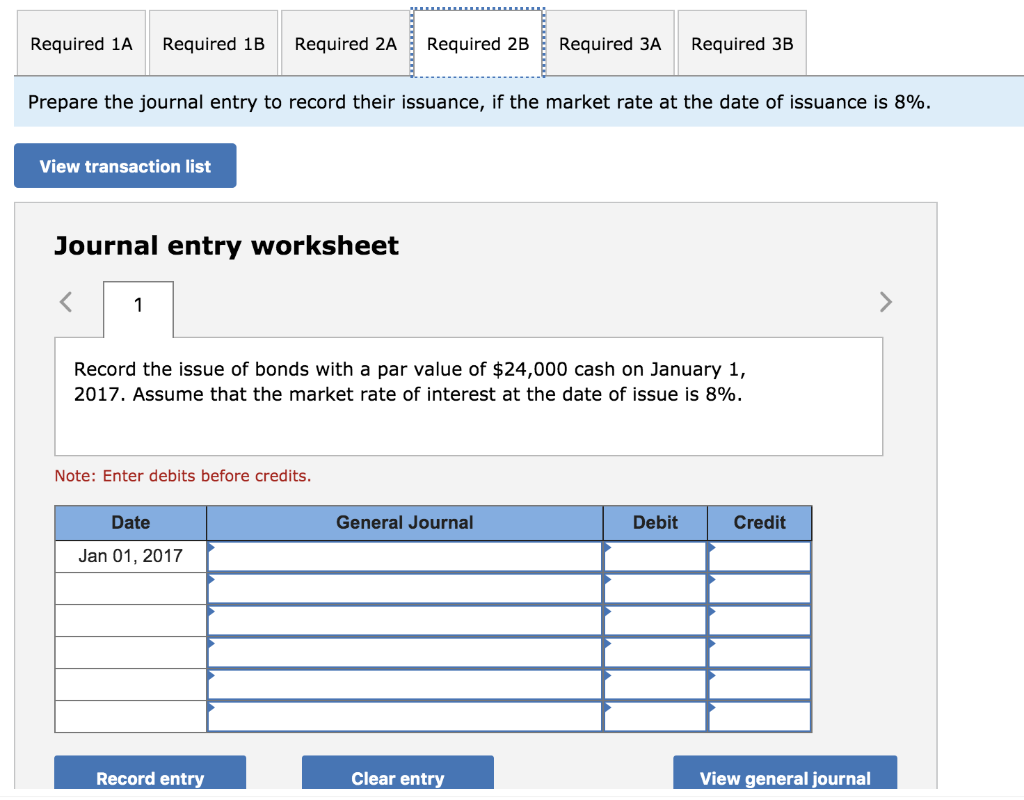Select the Required 2A tab
The height and width of the screenshot is (800, 1024).
(x=345, y=43)
